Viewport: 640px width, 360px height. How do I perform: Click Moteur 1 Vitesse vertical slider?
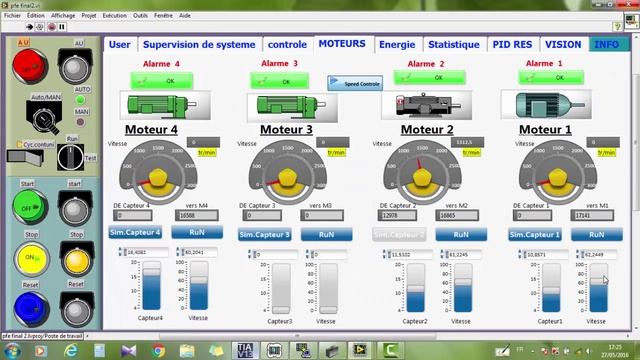[598, 288]
